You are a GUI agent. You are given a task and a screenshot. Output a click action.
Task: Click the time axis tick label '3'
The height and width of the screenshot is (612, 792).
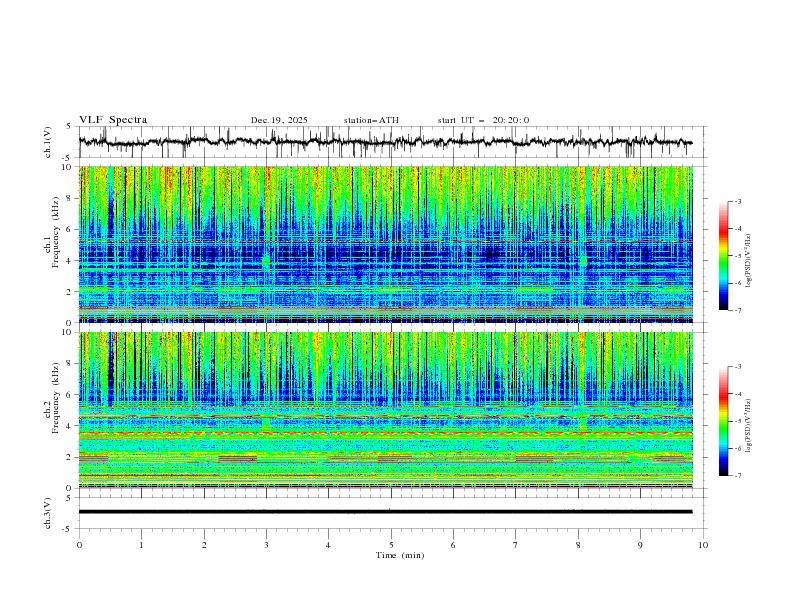(x=266, y=545)
